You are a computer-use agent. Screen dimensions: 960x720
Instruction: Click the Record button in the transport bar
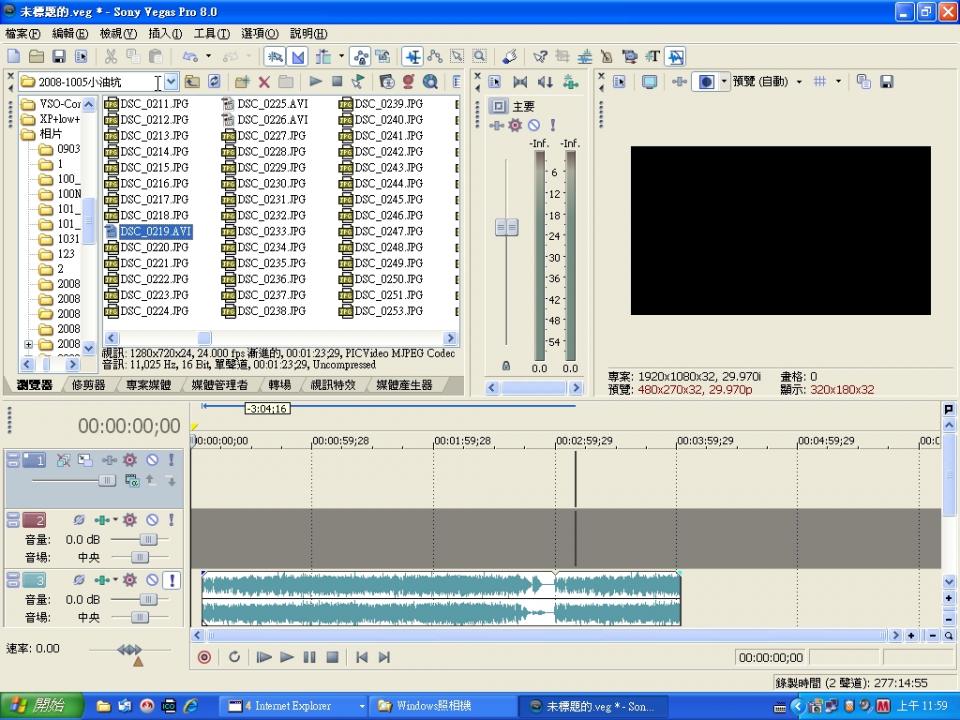click(x=204, y=657)
